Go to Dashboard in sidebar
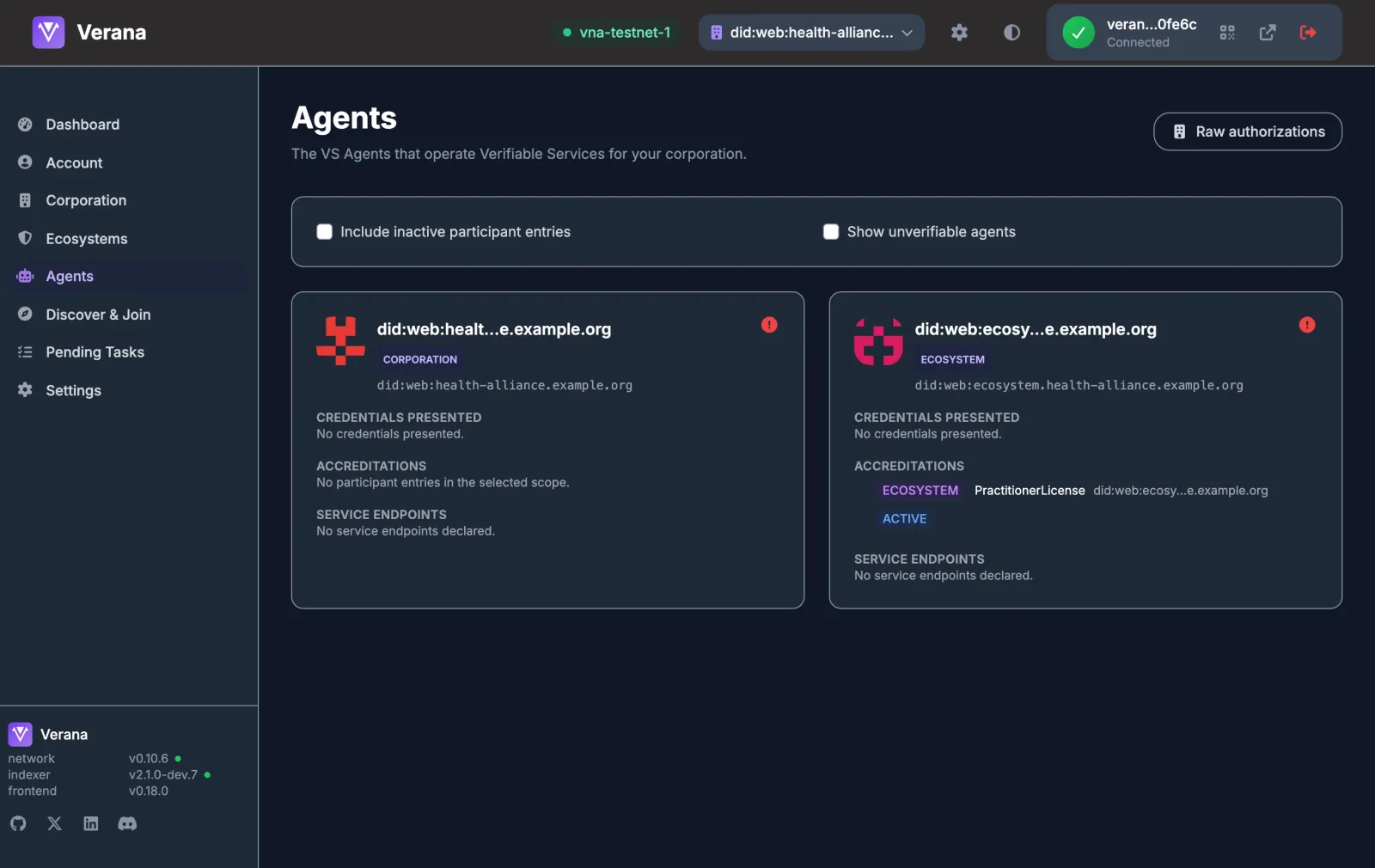Image resolution: width=1375 pixels, height=868 pixels. pyautogui.click(x=82, y=125)
